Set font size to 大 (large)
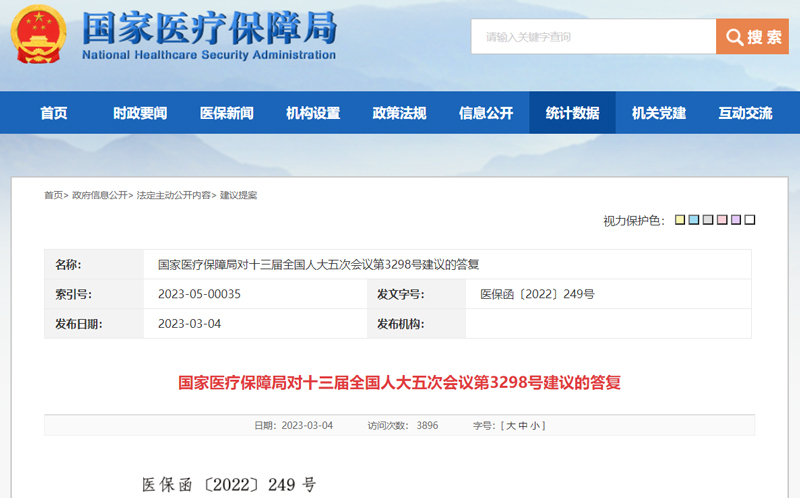This screenshot has width=800, height=498. (511, 426)
